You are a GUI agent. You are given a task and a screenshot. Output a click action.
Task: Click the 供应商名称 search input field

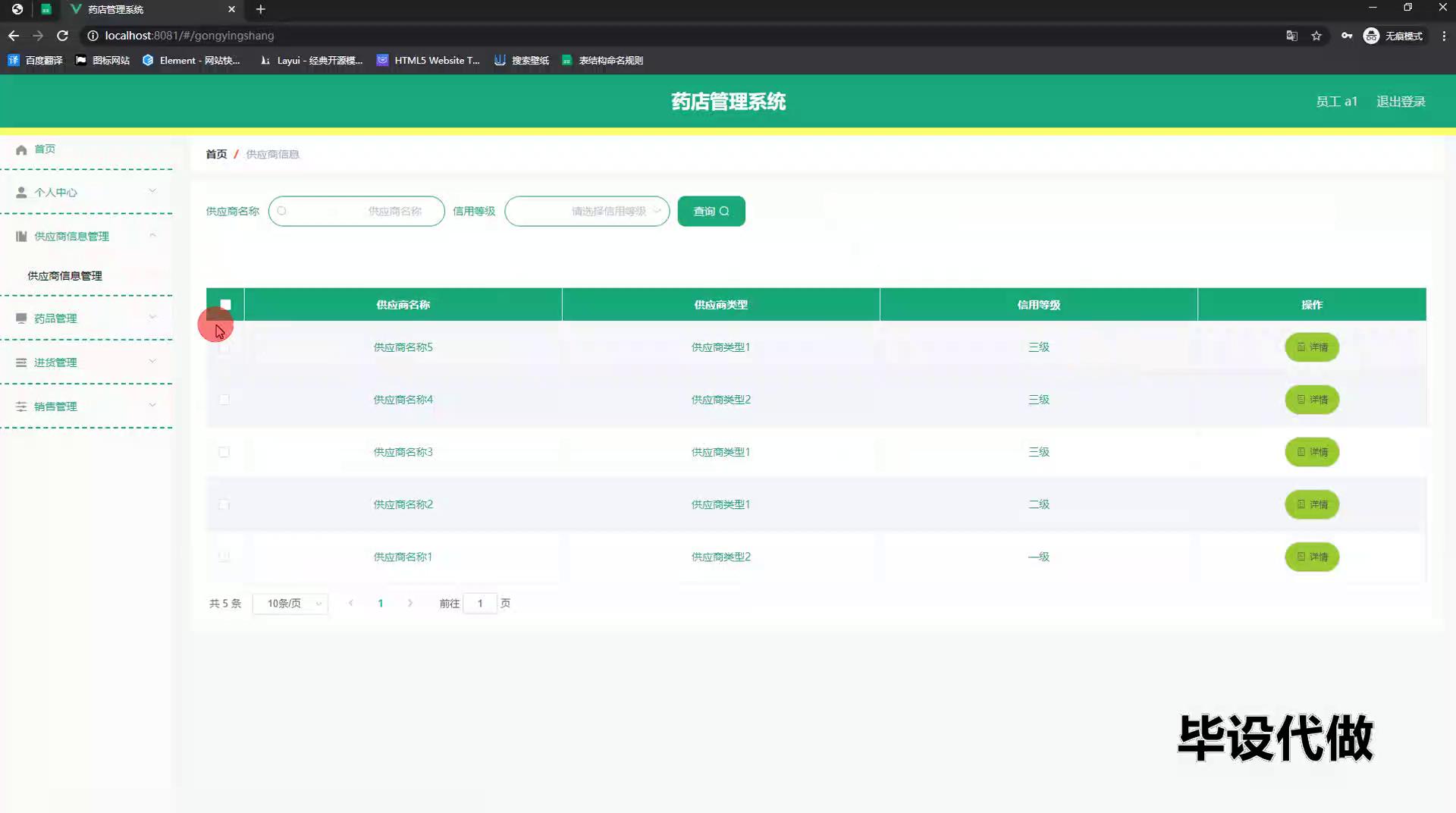(x=356, y=212)
